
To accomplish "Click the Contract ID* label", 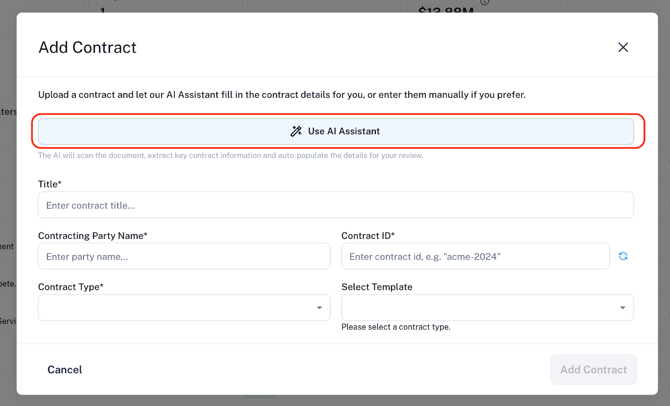I will tap(368, 236).
